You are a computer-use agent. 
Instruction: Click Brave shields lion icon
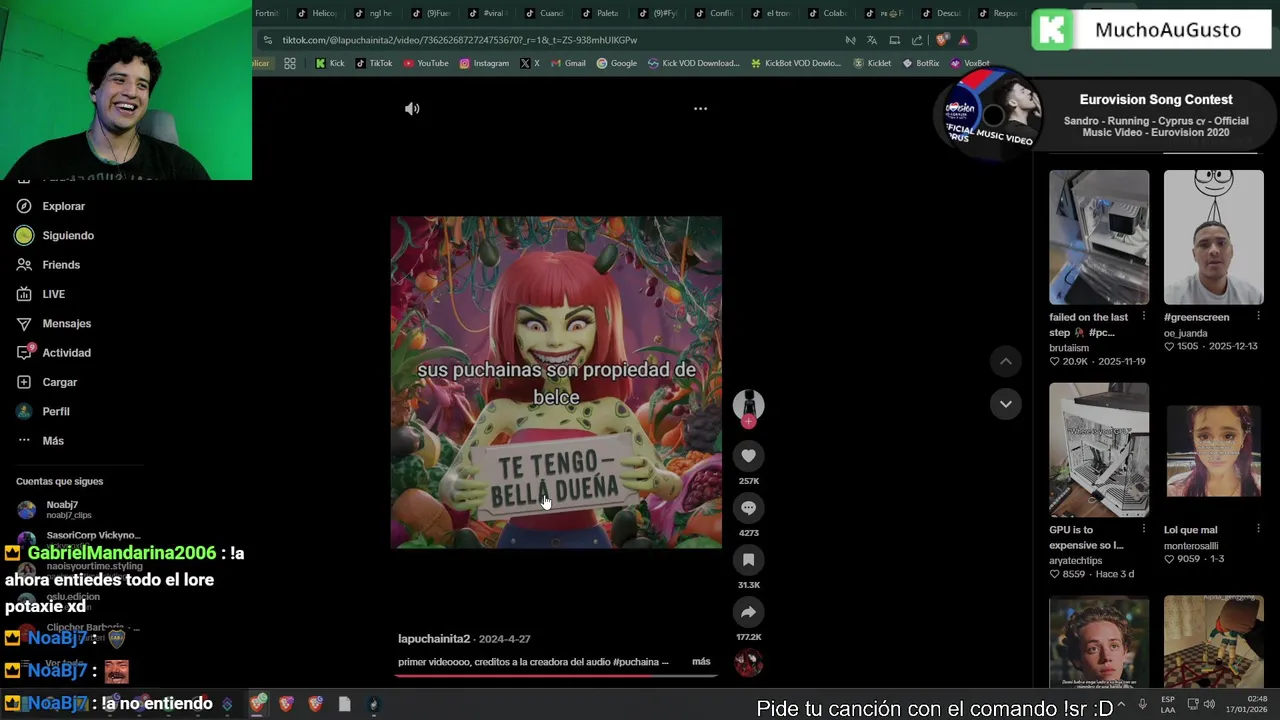coord(942,40)
